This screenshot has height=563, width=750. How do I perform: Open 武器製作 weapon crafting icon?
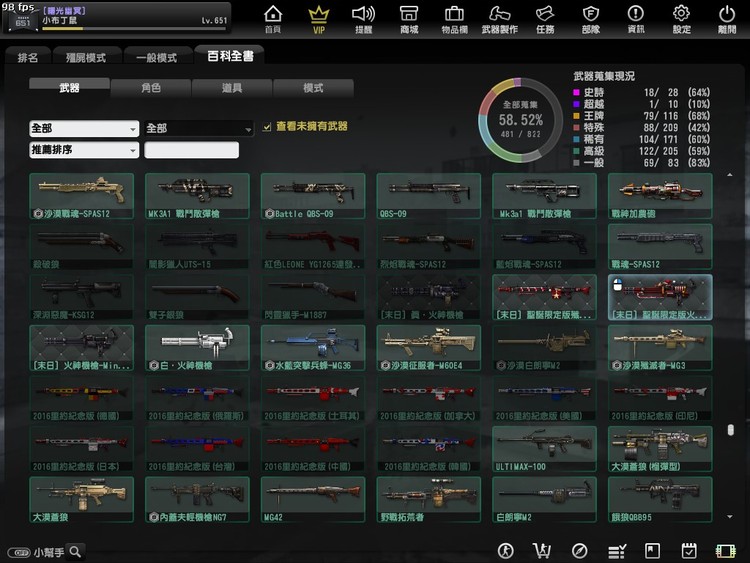click(x=499, y=19)
